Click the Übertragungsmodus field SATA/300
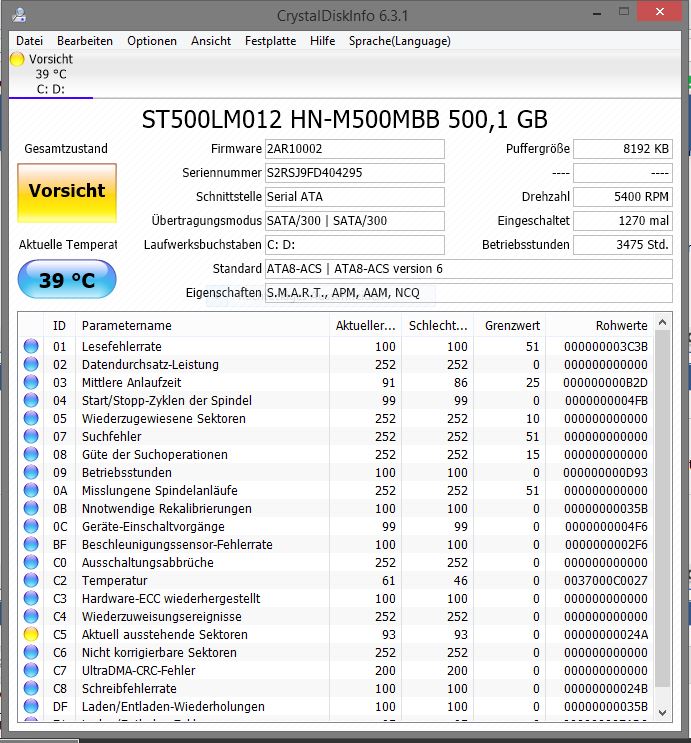Image resolution: width=691 pixels, height=743 pixels. click(x=355, y=221)
